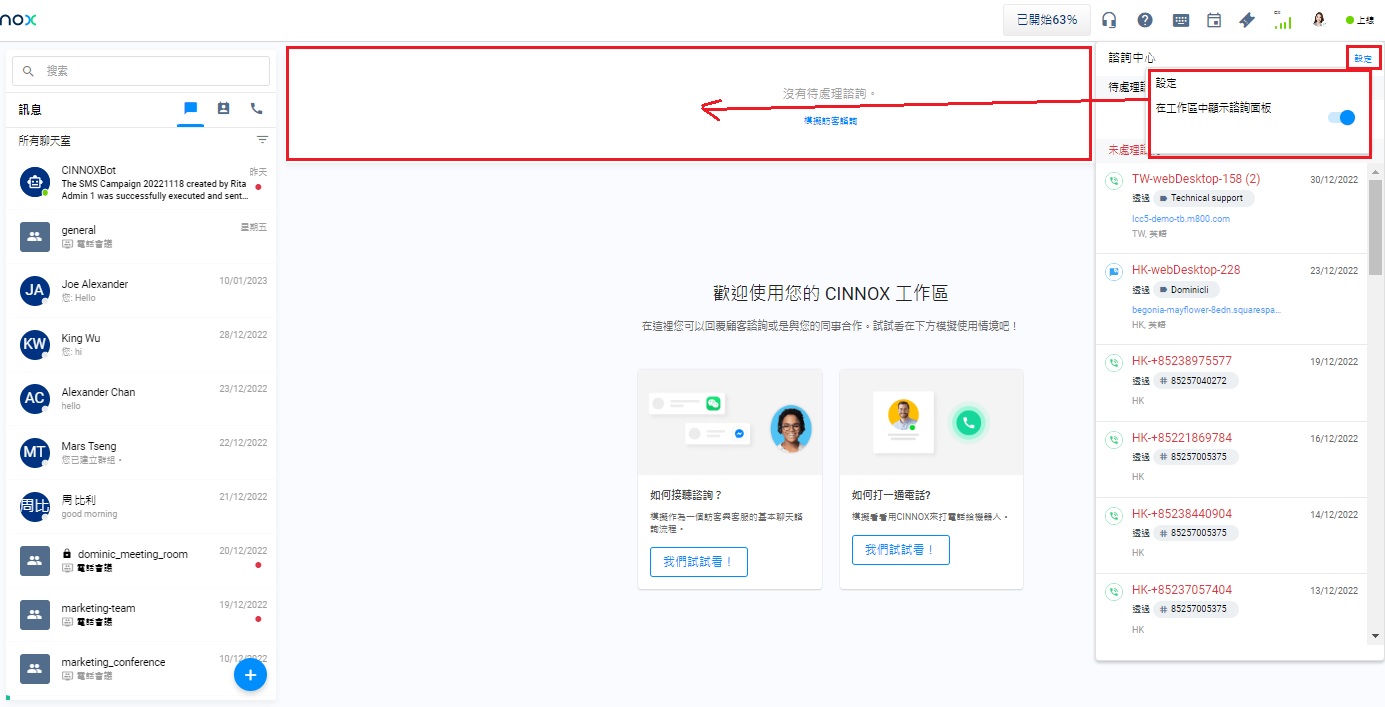Click the filter icon beside 所有聊天室
The height and width of the screenshot is (707, 1385).
262,140
